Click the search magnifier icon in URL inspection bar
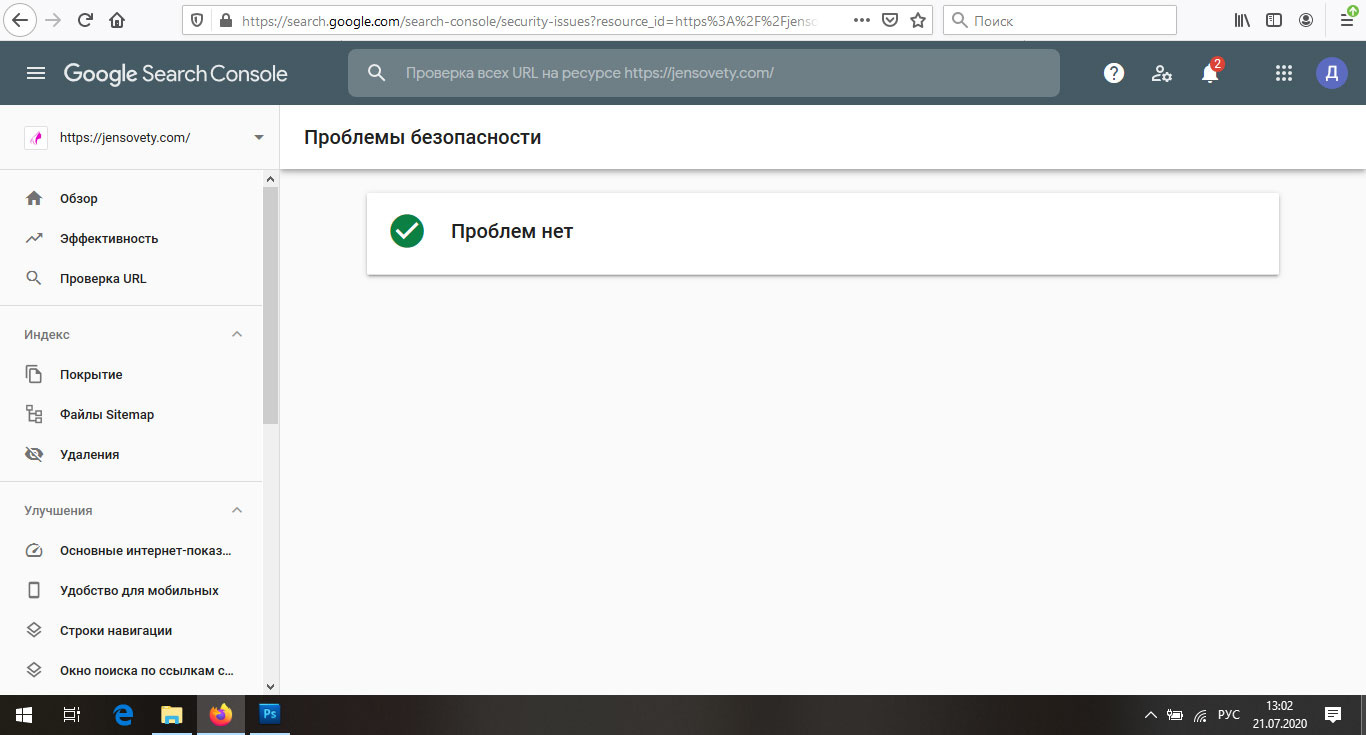The image size is (1366, 735). pyautogui.click(x=377, y=73)
